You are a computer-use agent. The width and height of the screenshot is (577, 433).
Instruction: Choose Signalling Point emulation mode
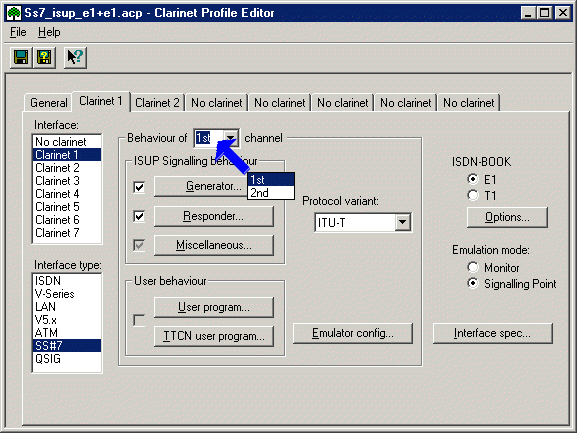point(473,283)
